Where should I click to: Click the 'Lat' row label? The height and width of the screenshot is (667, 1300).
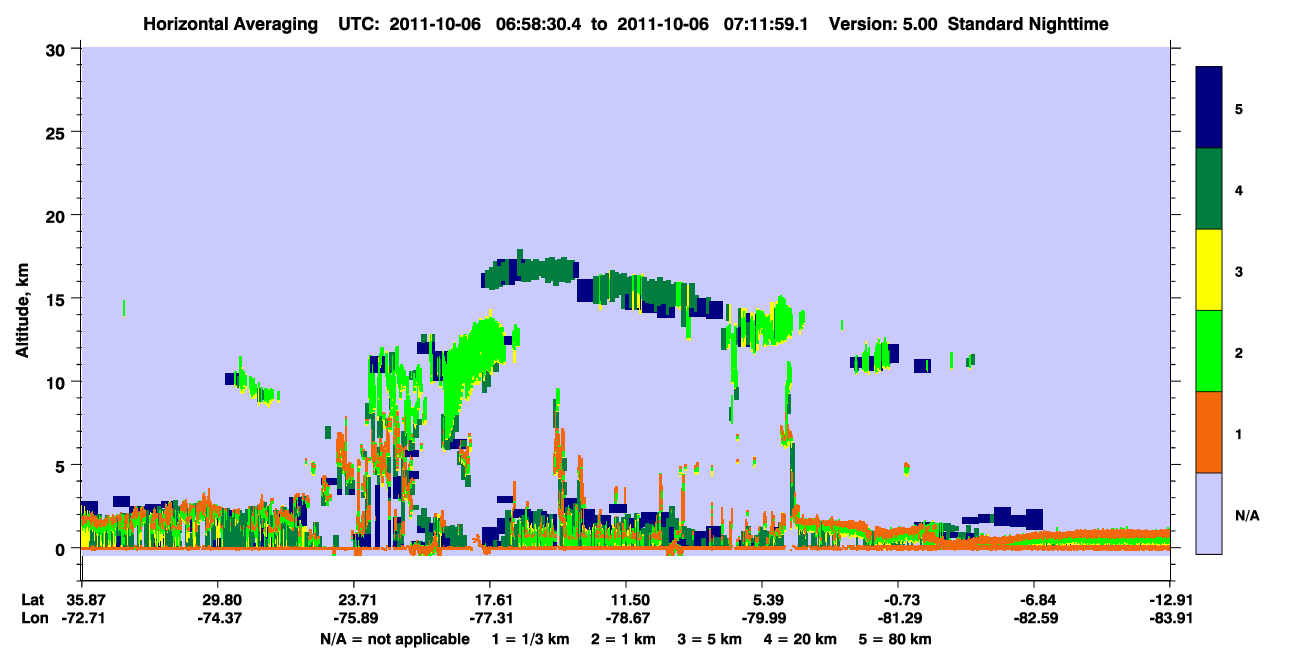pyautogui.click(x=32, y=600)
